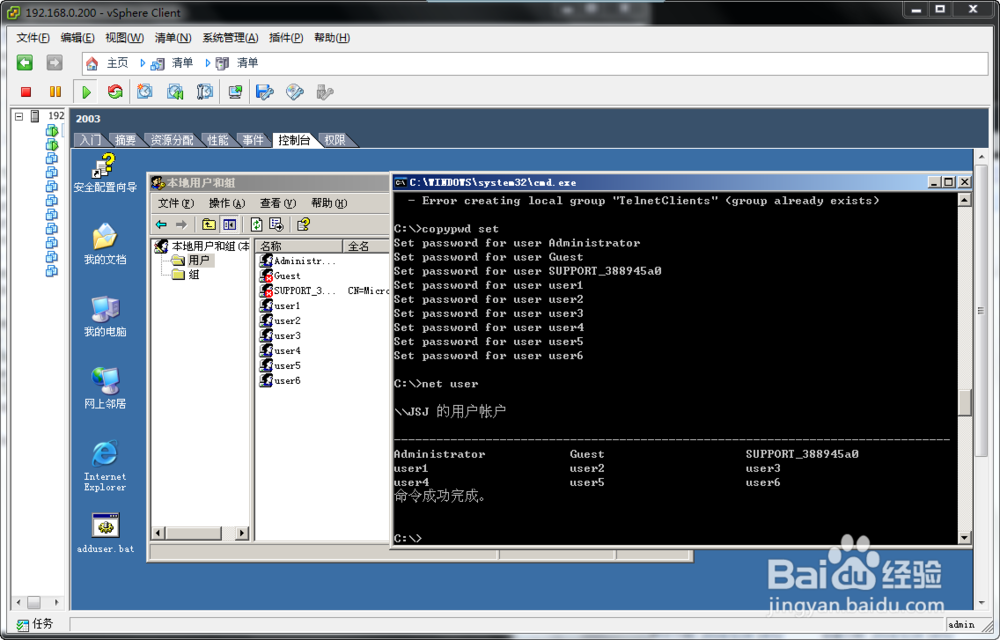This screenshot has width=1000, height=640.
Task: Click the launch console monitor icon
Action: point(235,92)
